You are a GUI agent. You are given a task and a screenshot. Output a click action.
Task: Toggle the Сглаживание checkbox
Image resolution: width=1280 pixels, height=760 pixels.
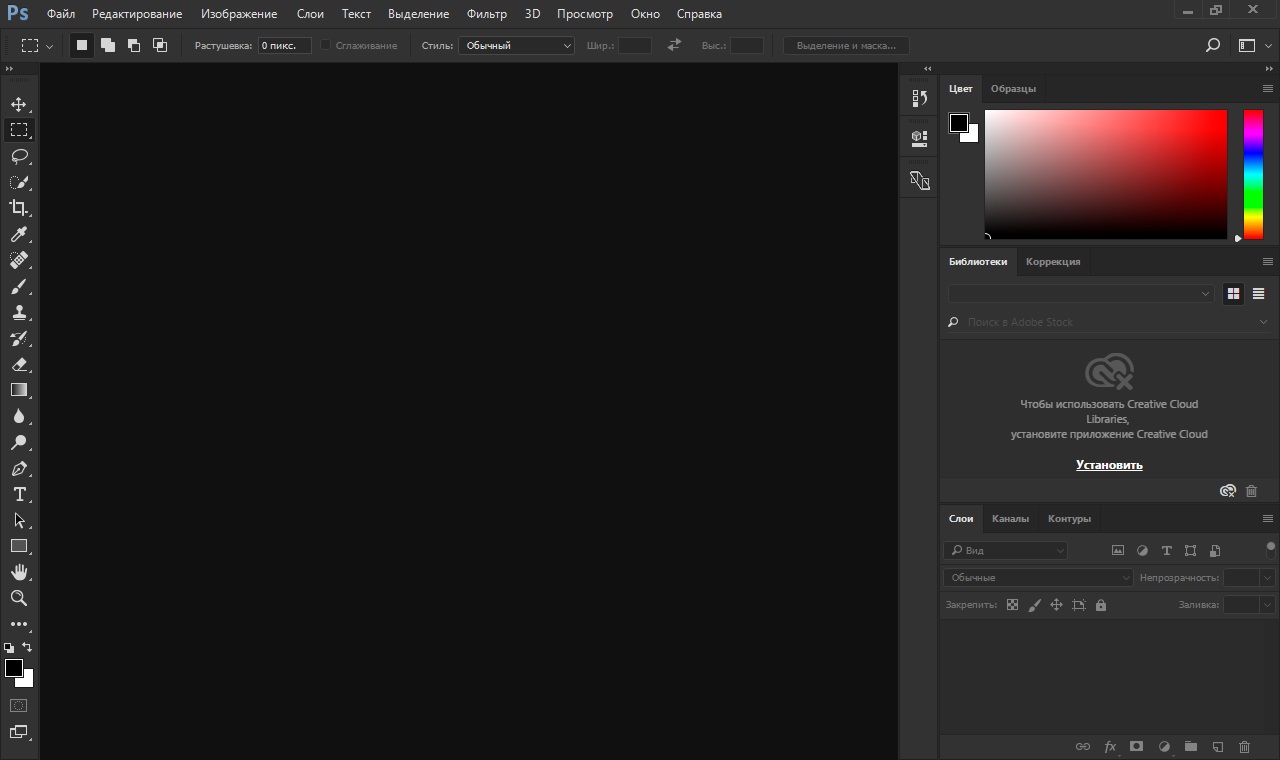[325, 45]
